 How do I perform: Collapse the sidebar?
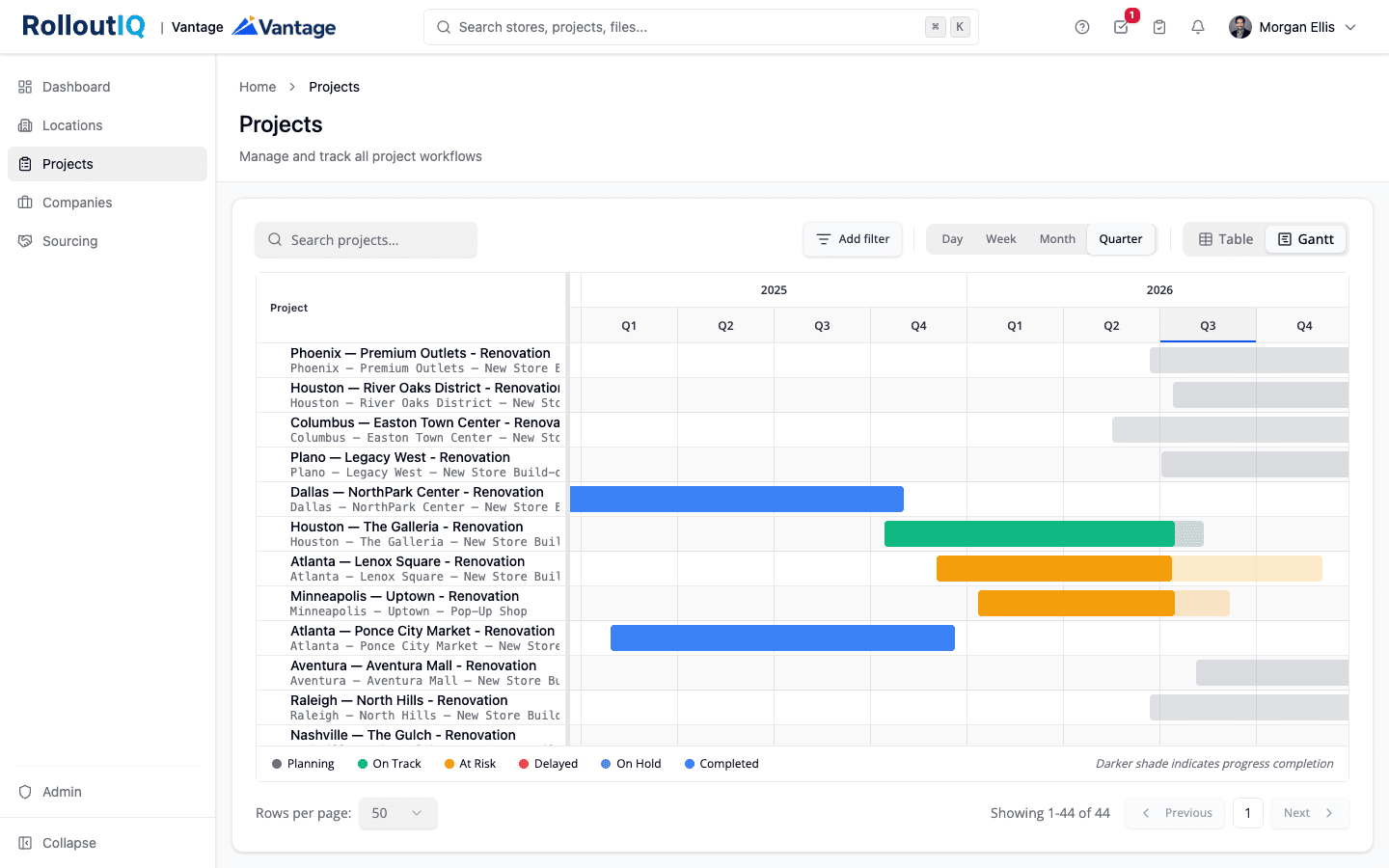107,843
